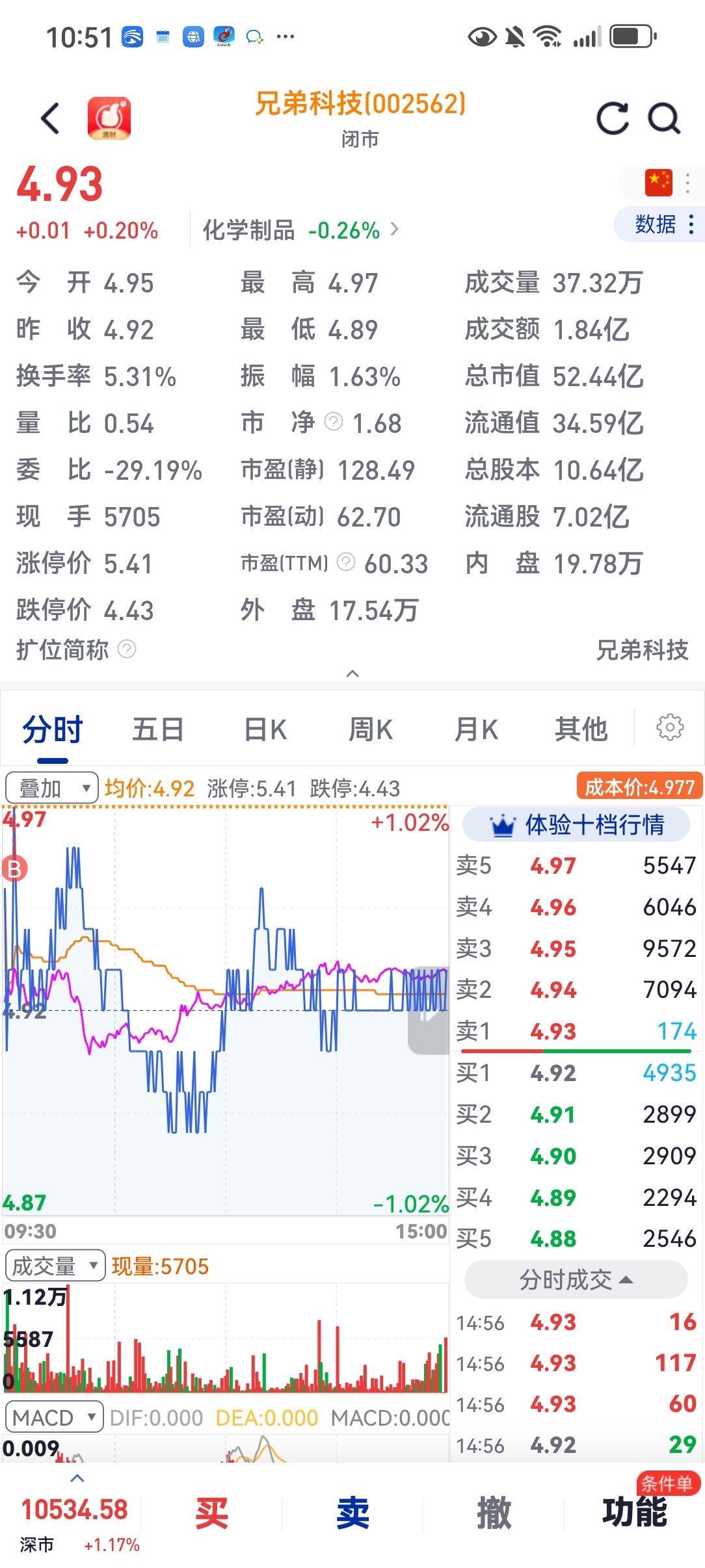The width and height of the screenshot is (705, 1568).
Task: Tap the stock title 兄弟科技(002562)
Action: pos(360,104)
